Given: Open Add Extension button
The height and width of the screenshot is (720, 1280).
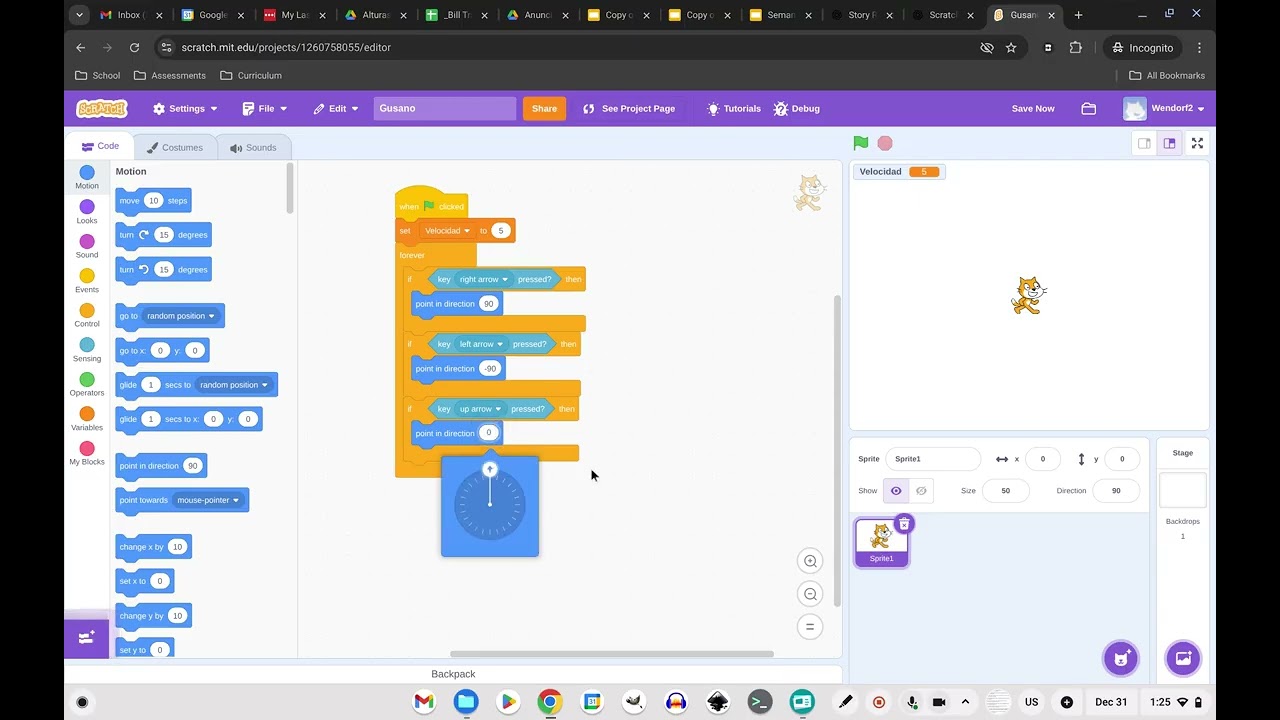Looking at the screenshot, I should 86,636.
